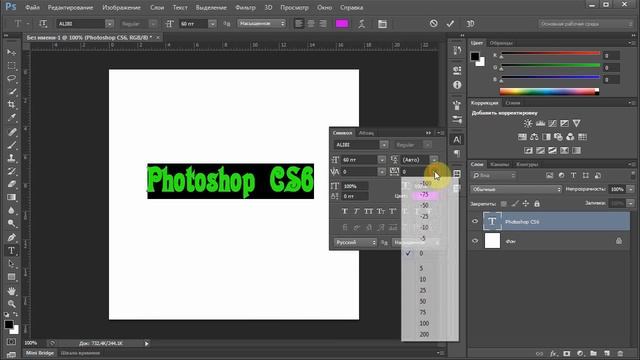Toggle lock image pixels brush icon

[515, 203]
